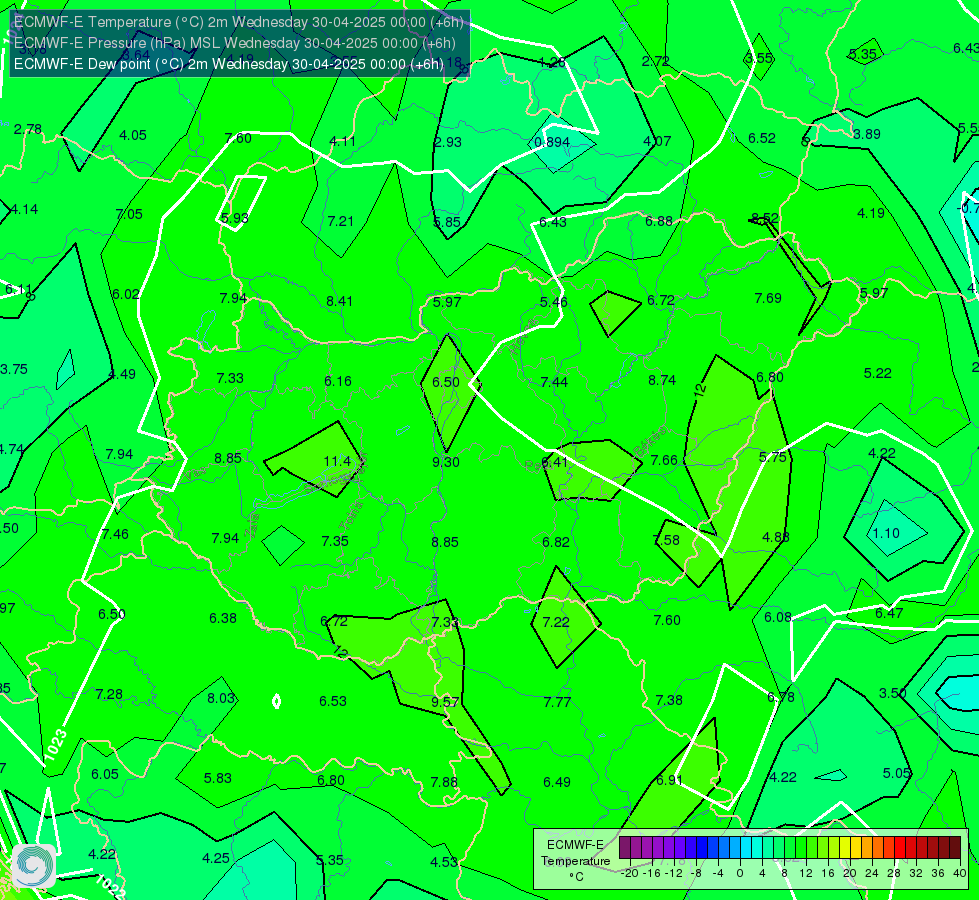Click the map value 6.38
Screen dimensions: 979x900
click(223, 618)
